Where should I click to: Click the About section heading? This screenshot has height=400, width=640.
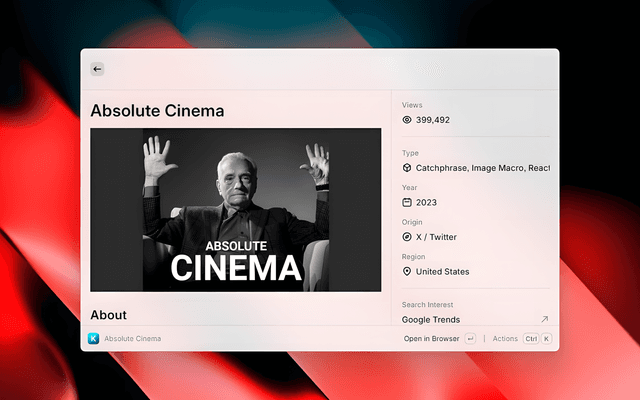(x=108, y=315)
